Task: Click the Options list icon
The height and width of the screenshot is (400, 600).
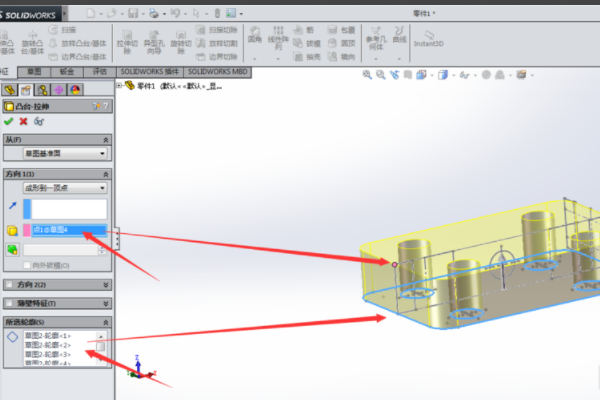Action: [x=231, y=14]
